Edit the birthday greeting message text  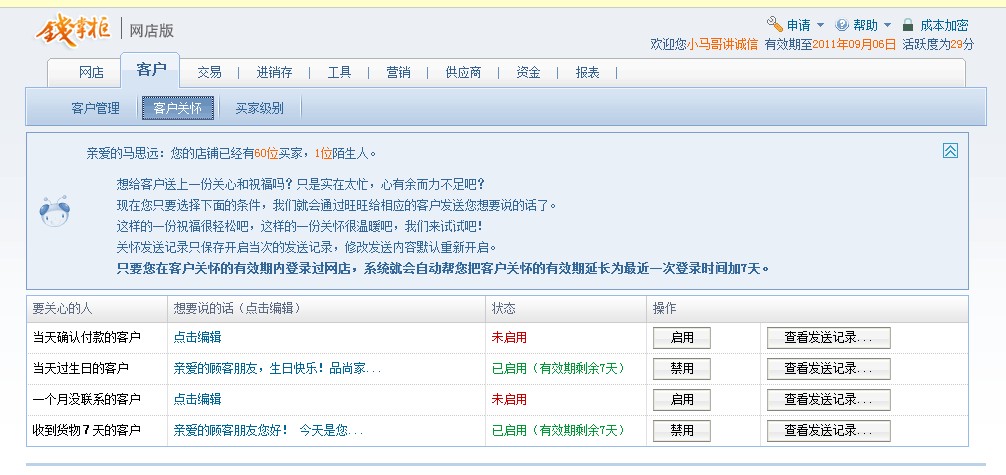[277, 368]
